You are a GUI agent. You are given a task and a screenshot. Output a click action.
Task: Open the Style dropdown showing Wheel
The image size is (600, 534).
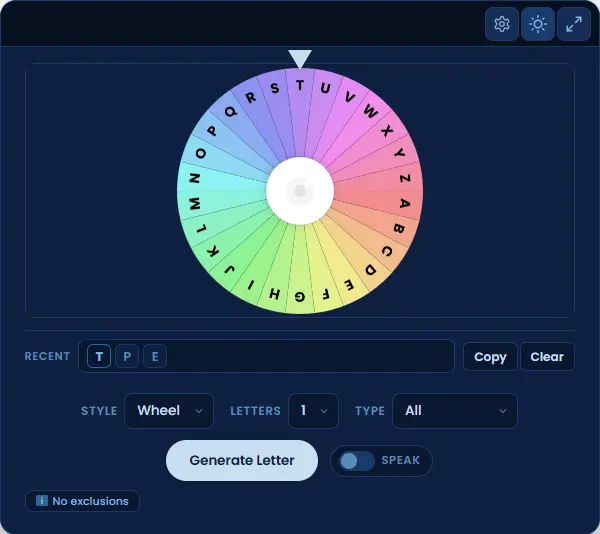(169, 411)
